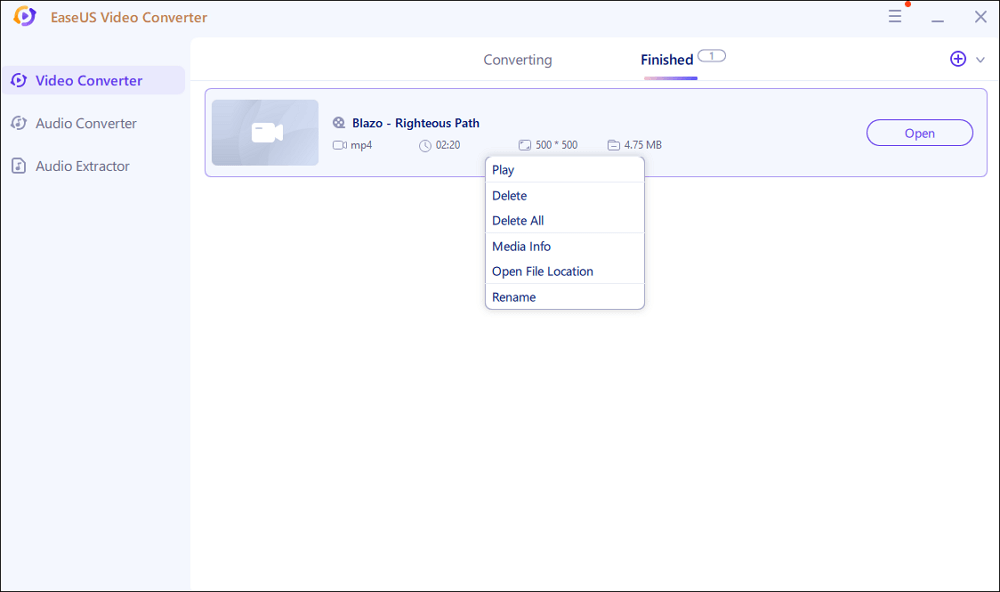
Task: Click the finished count badge showing 1
Action: point(712,56)
